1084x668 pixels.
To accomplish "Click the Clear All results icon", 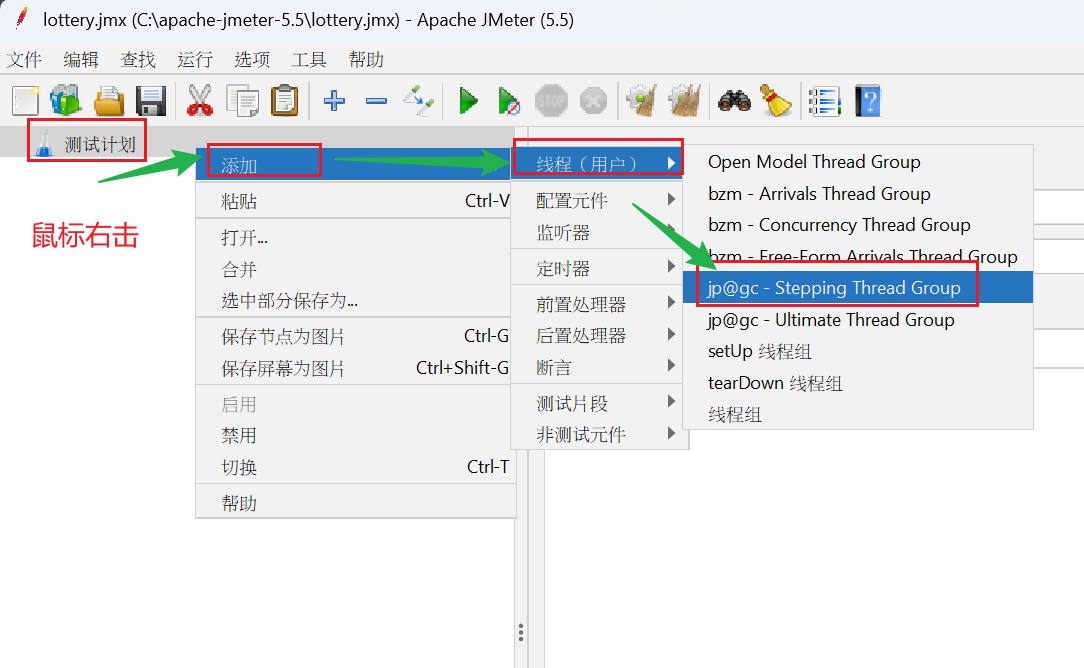I will point(685,101).
